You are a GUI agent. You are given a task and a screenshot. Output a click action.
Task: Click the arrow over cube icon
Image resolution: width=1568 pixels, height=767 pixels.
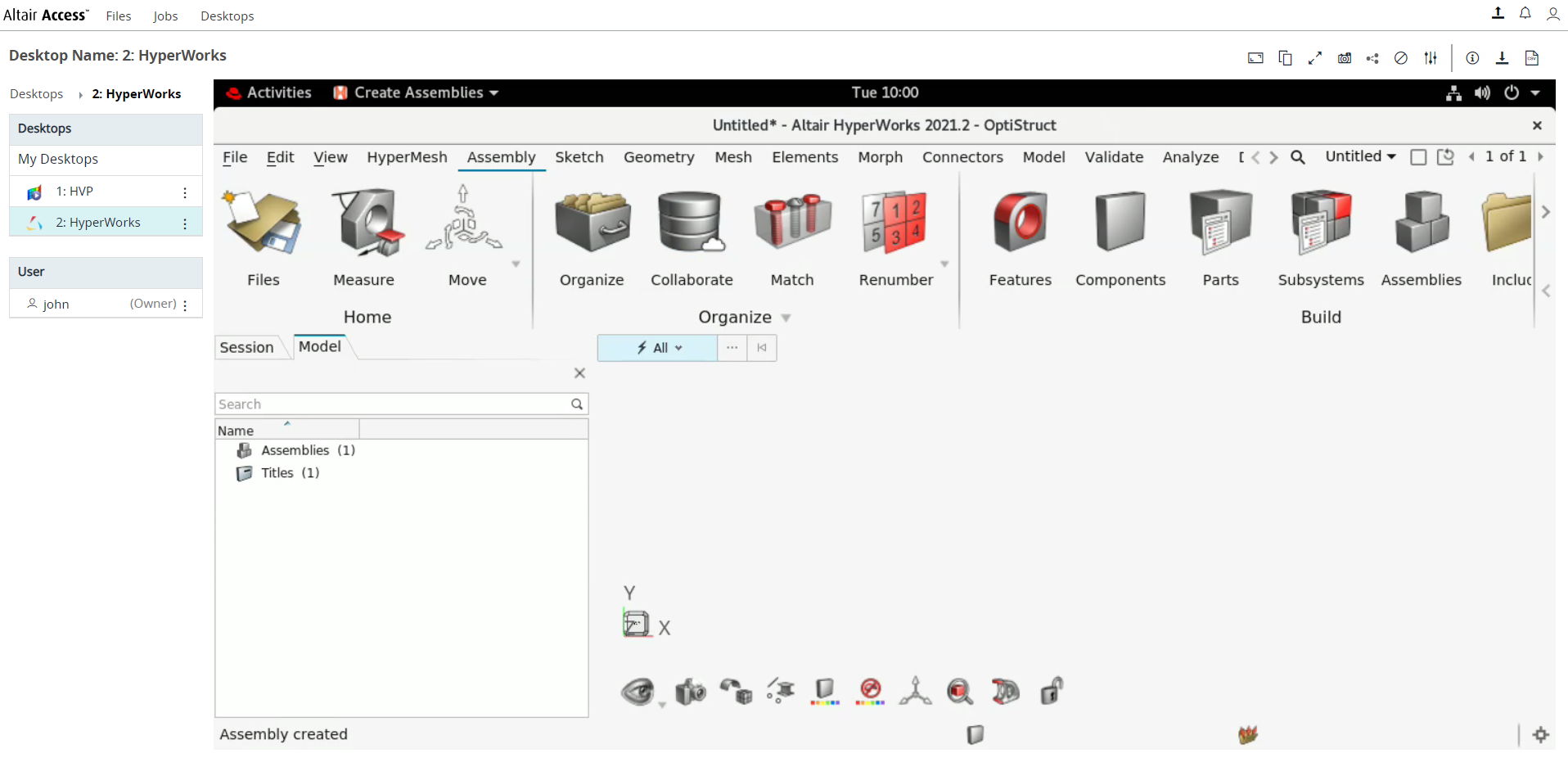click(736, 691)
